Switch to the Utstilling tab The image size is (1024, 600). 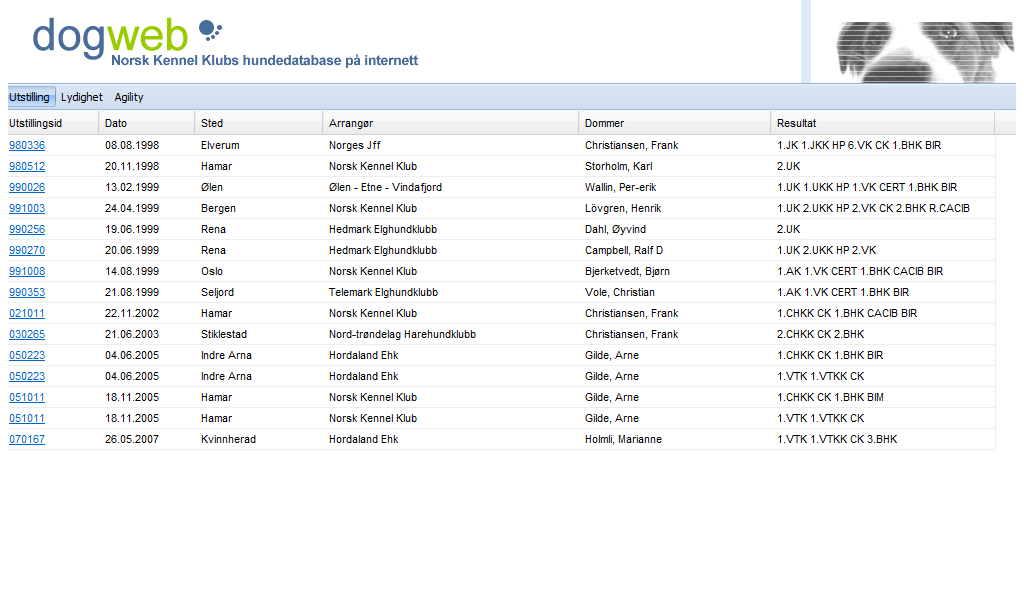[29, 97]
